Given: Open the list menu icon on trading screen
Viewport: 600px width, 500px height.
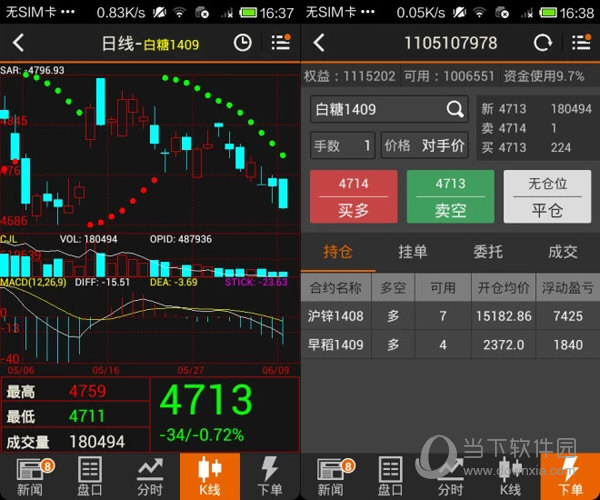Looking at the screenshot, I should click(x=581, y=42).
